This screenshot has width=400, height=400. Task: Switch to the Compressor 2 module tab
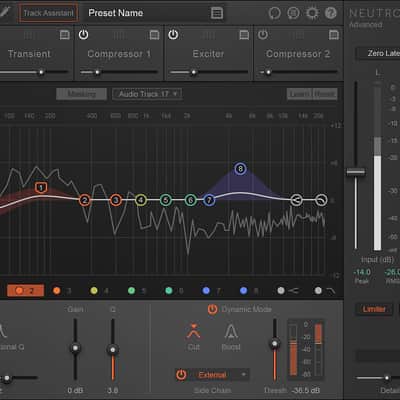[x=298, y=54]
